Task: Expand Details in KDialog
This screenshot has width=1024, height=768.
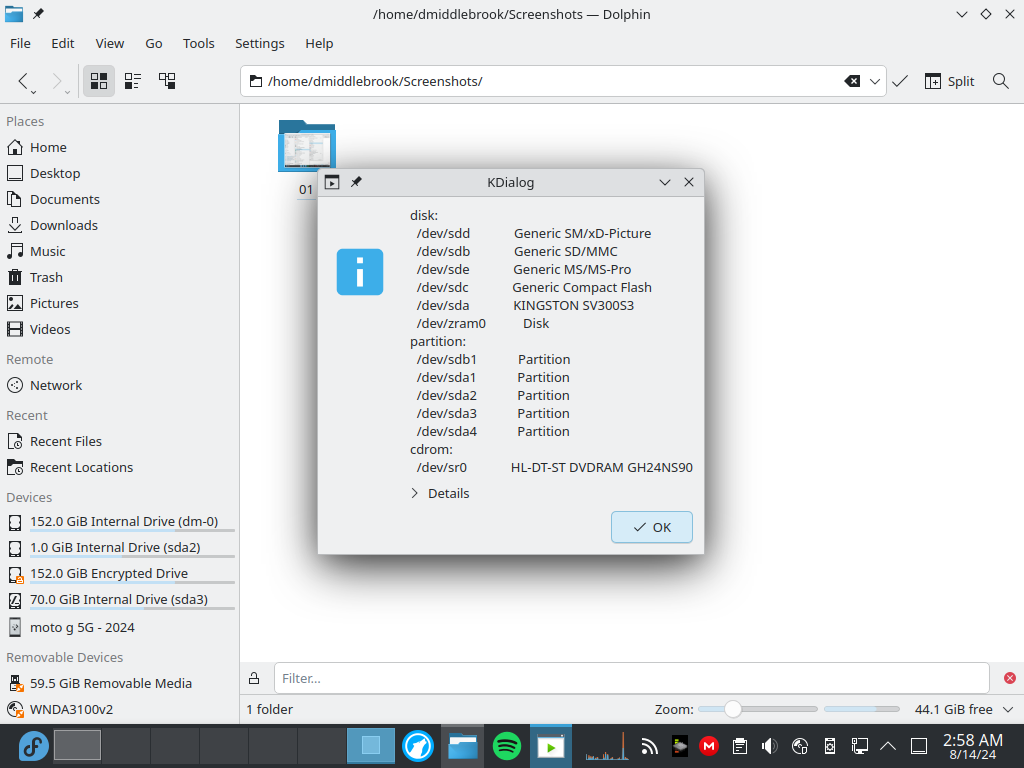Action: [440, 494]
